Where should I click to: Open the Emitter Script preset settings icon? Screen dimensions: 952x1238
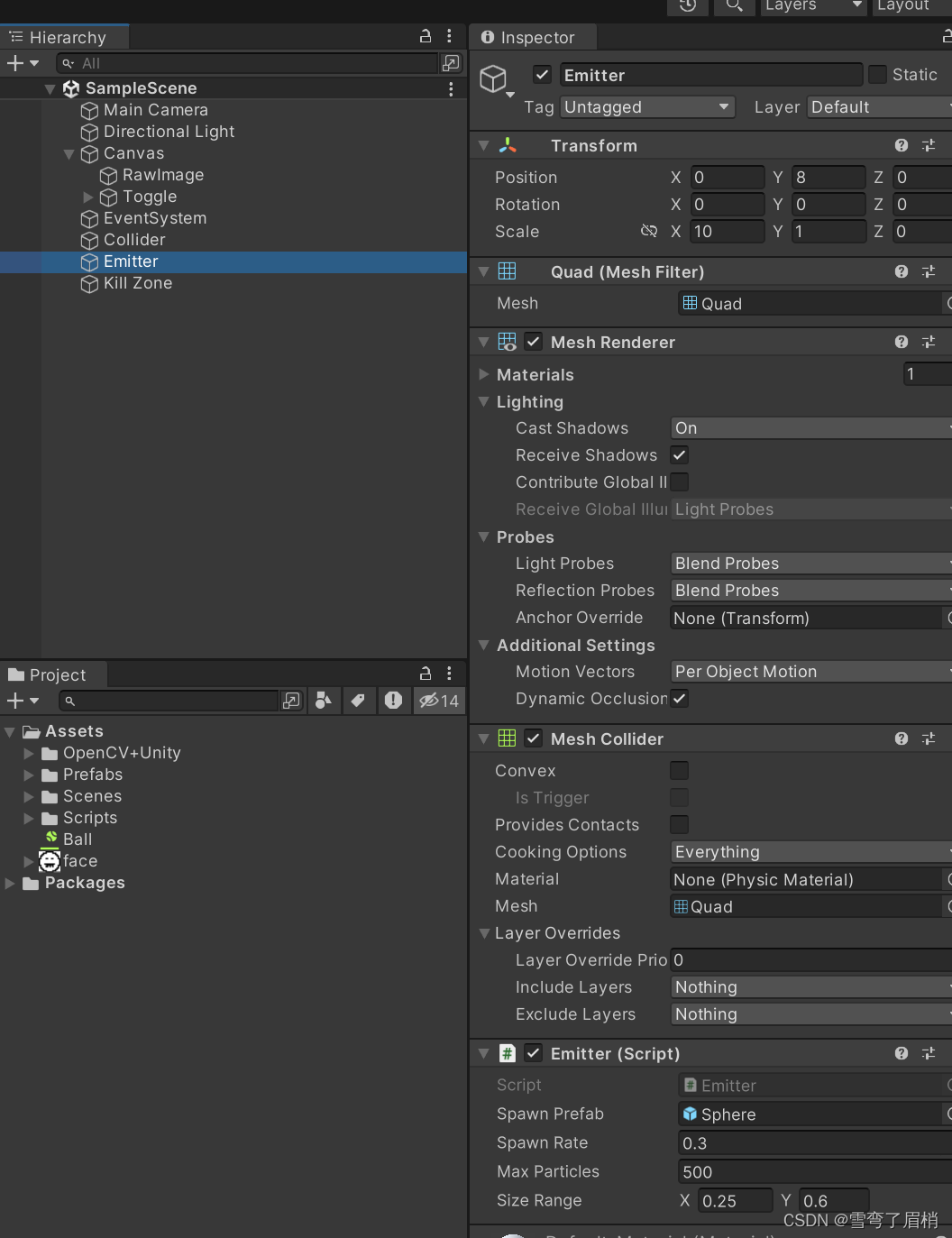[929, 1054]
